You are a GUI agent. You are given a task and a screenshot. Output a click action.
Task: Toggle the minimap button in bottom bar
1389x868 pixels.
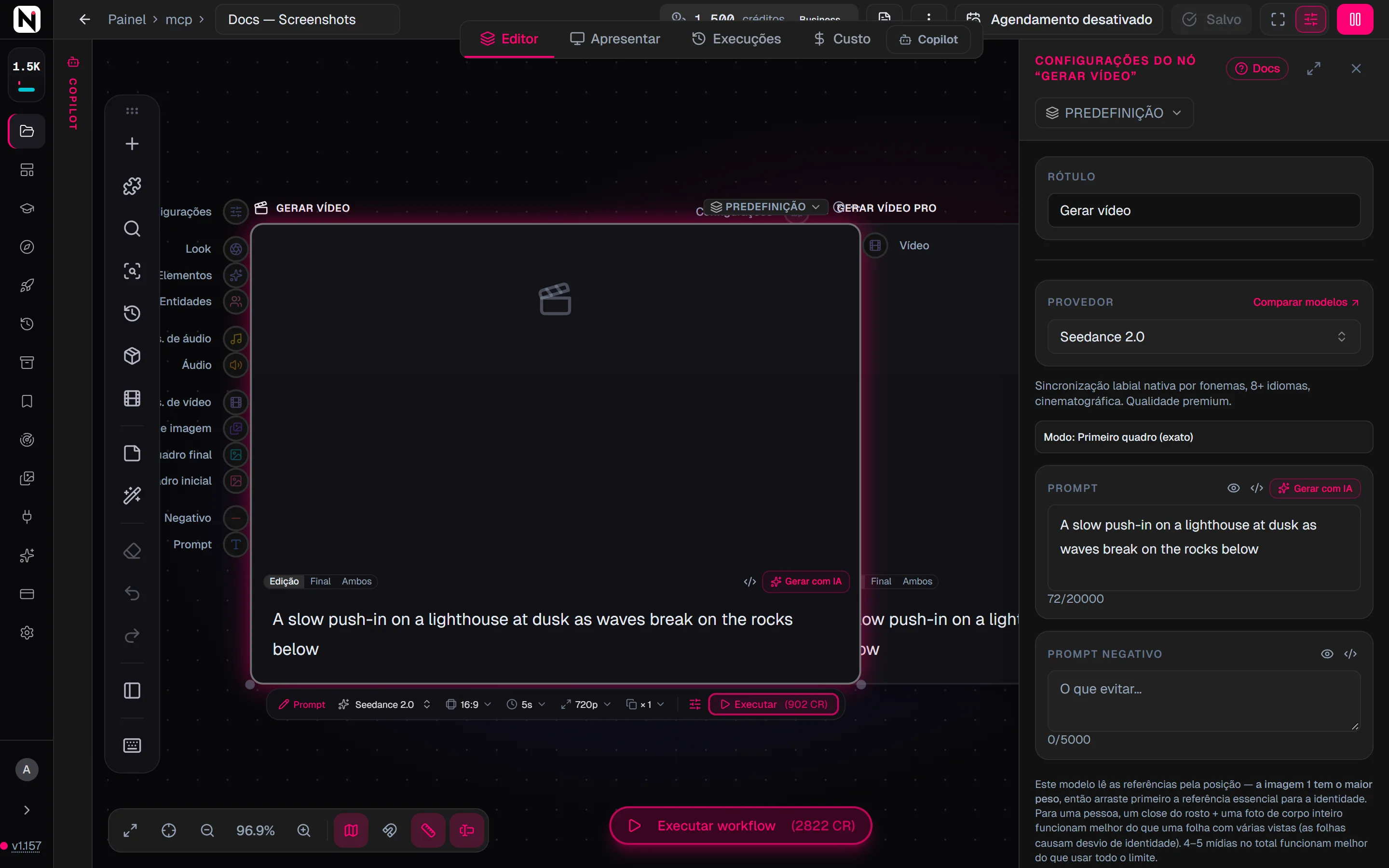point(351,831)
